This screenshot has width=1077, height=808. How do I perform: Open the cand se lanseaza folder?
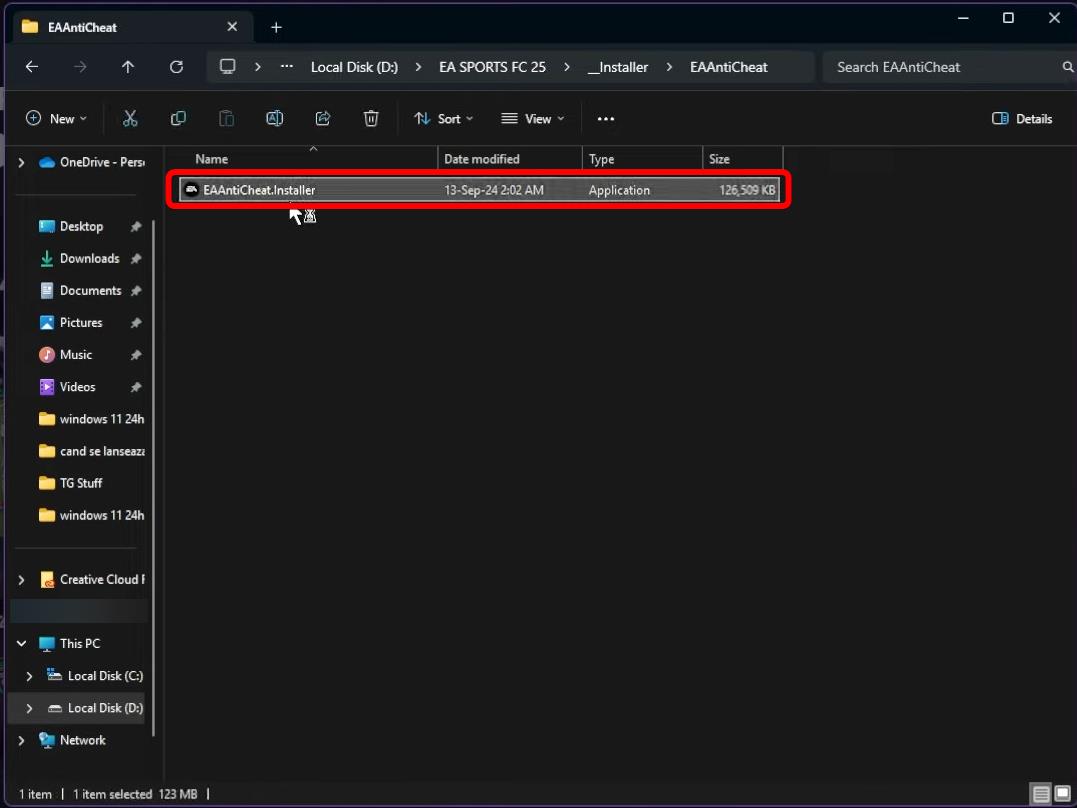point(92,451)
